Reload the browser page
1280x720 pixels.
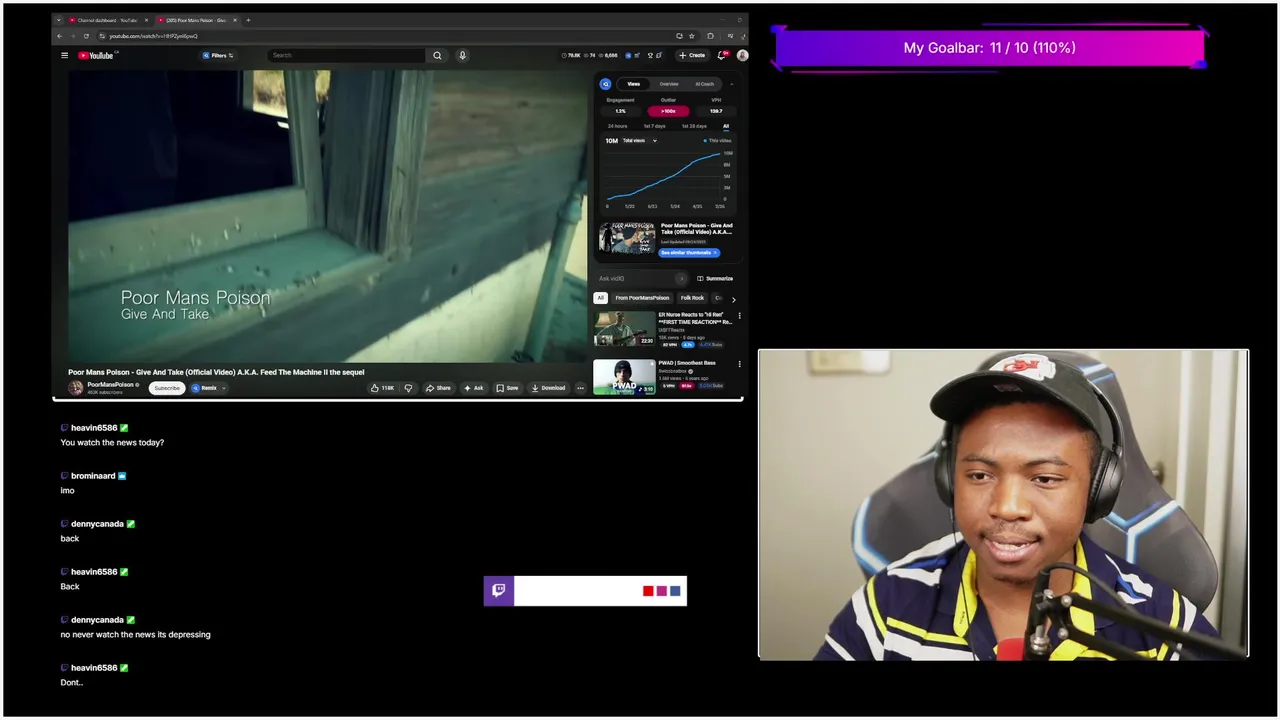pyautogui.click(x=86, y=36)
